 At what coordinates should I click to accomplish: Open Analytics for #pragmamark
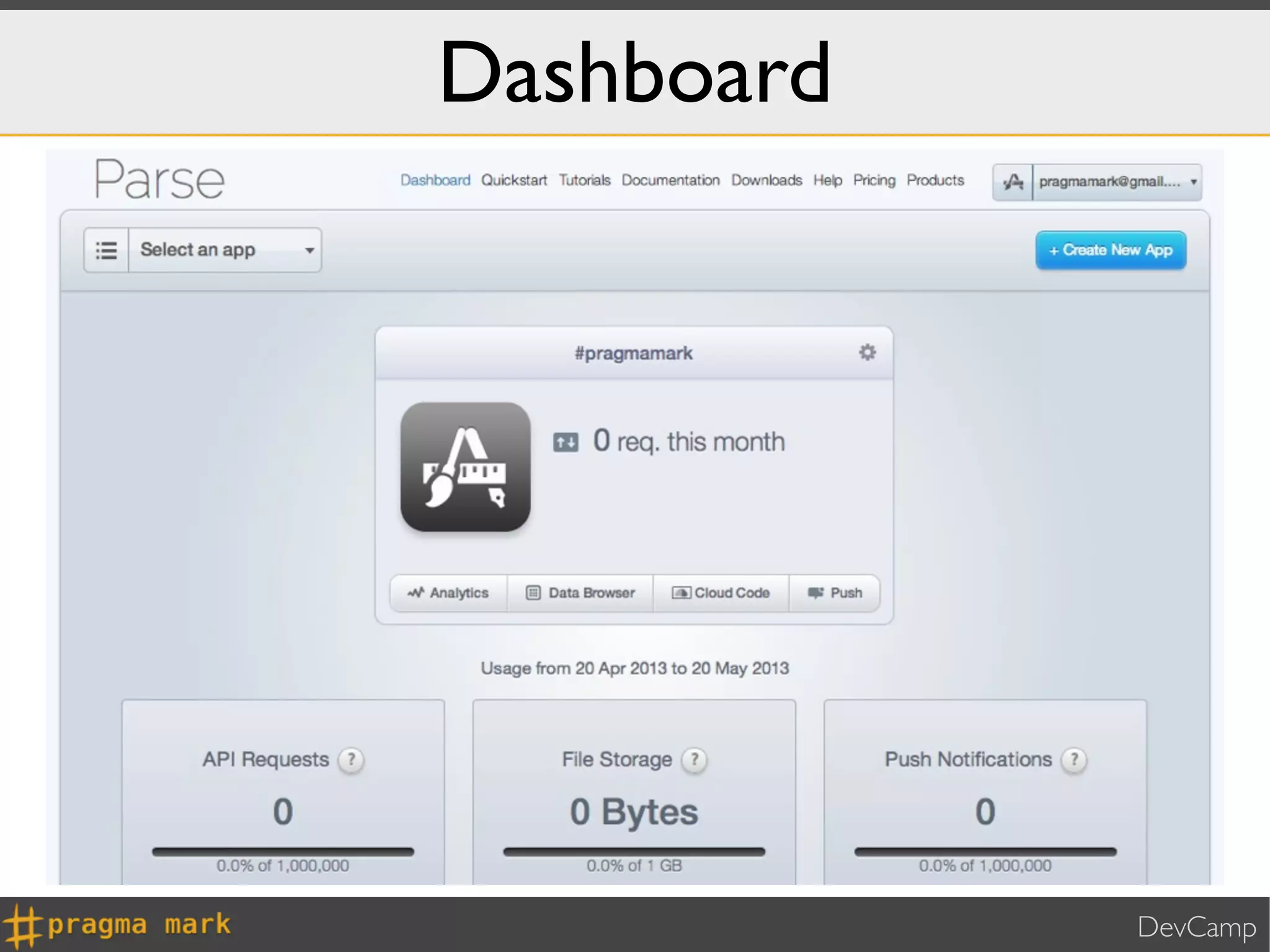448,593
